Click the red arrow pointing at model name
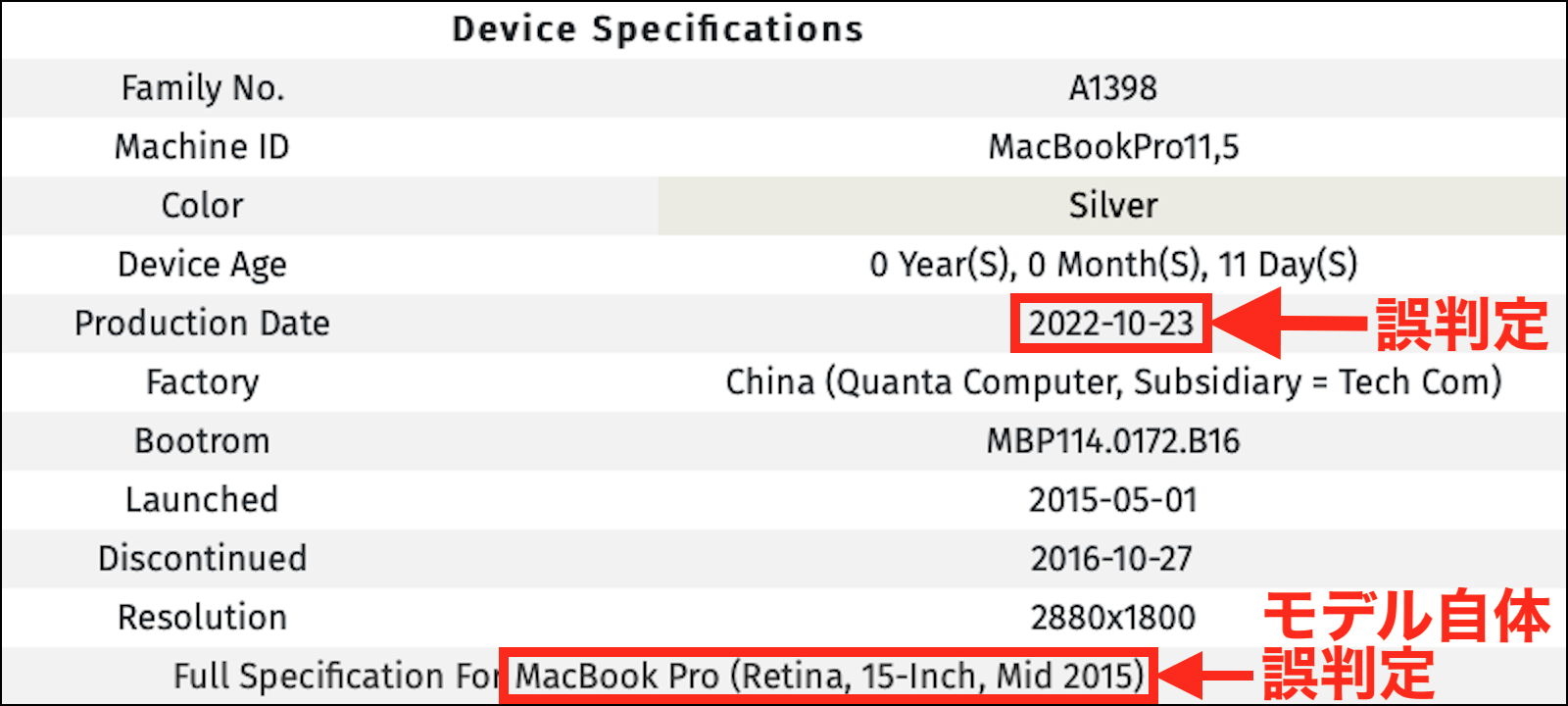The height and width of the screenshot is (706, 1568). click(1205, 677)
